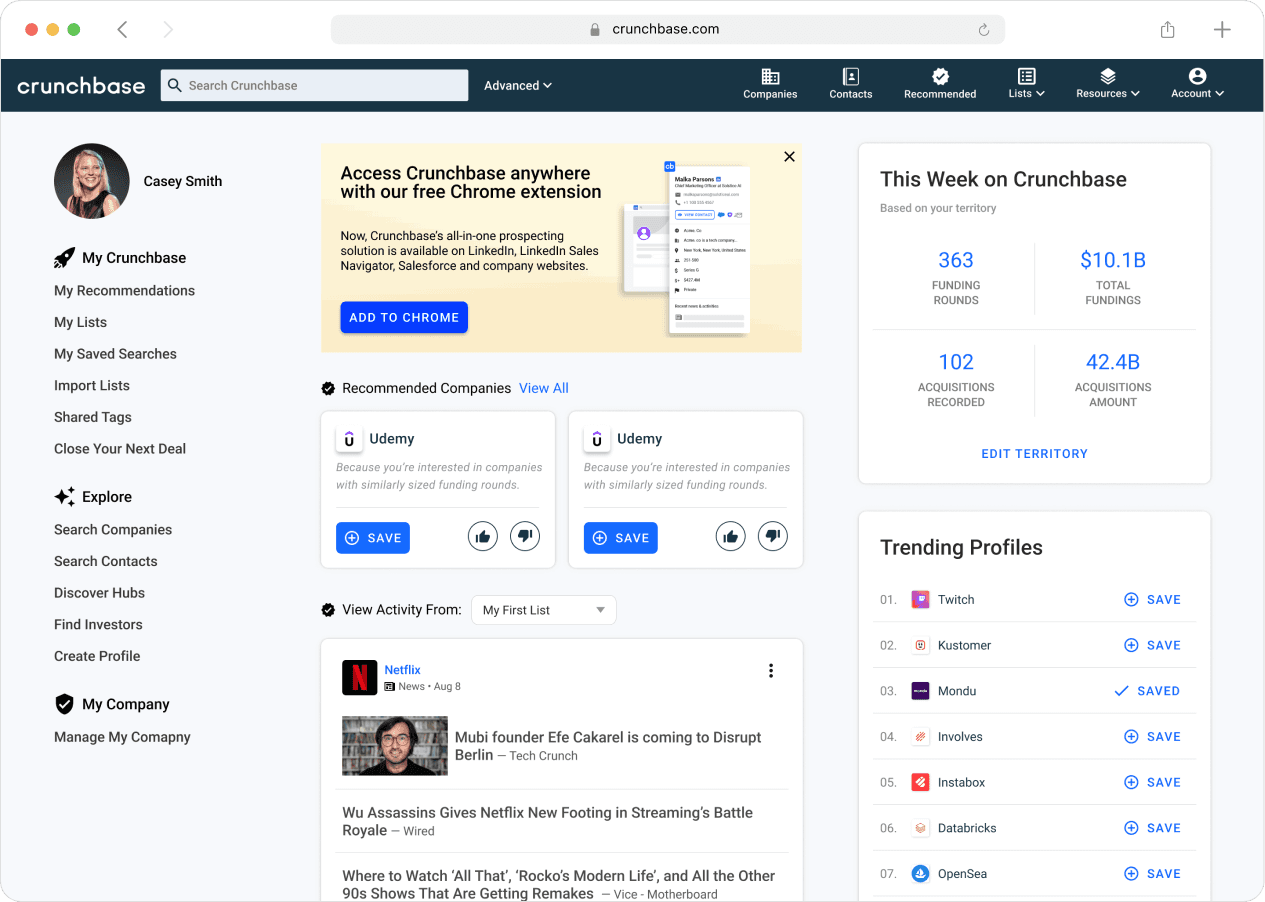
Task: Open a new browser tab with plus
Action: click(1222, 30)
